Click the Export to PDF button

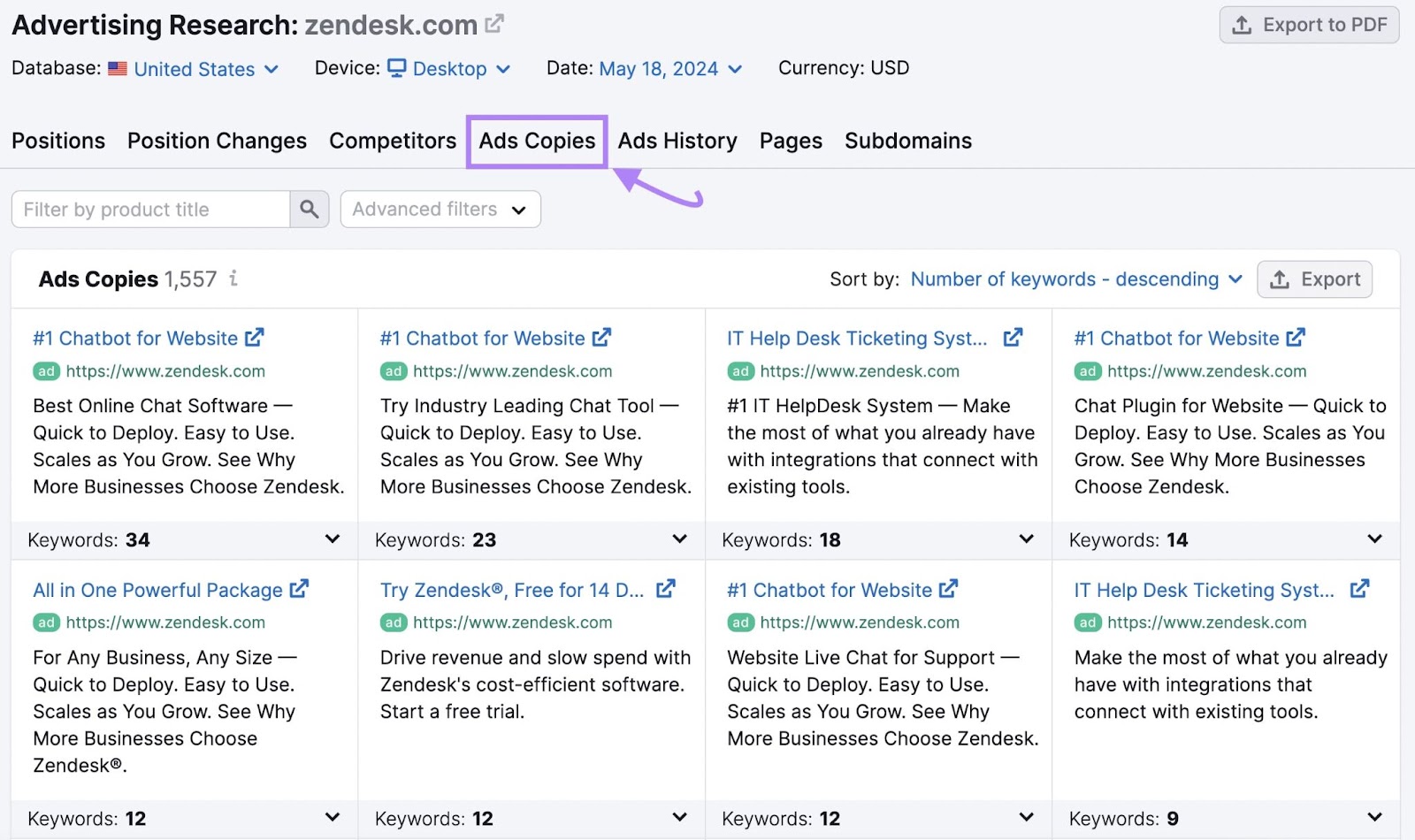point(1309,25)
